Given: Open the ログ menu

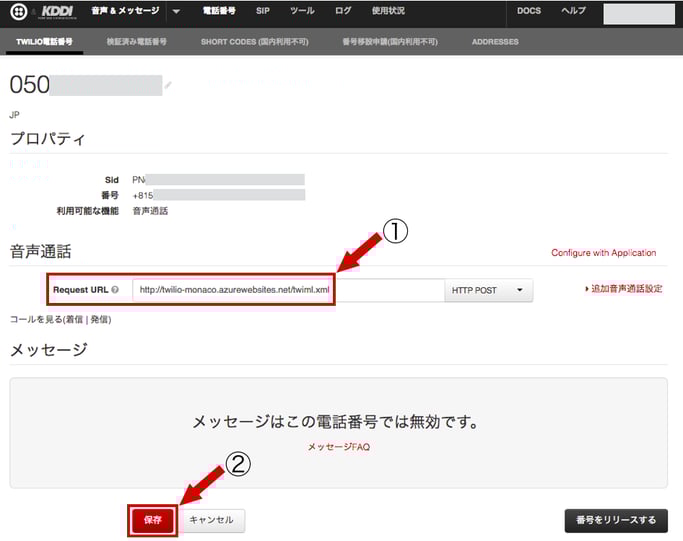Looking at the screenshot, I should point(343,11).
